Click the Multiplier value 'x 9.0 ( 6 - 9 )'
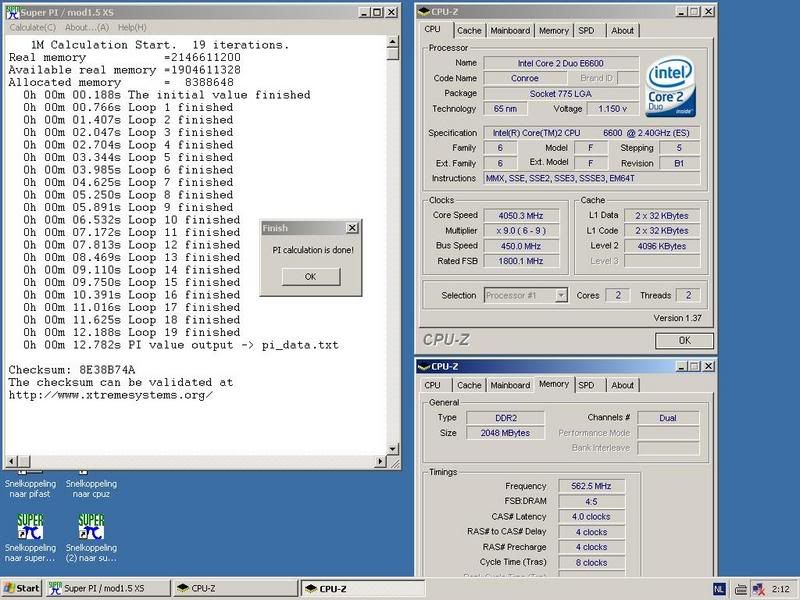 click(521, 231)
